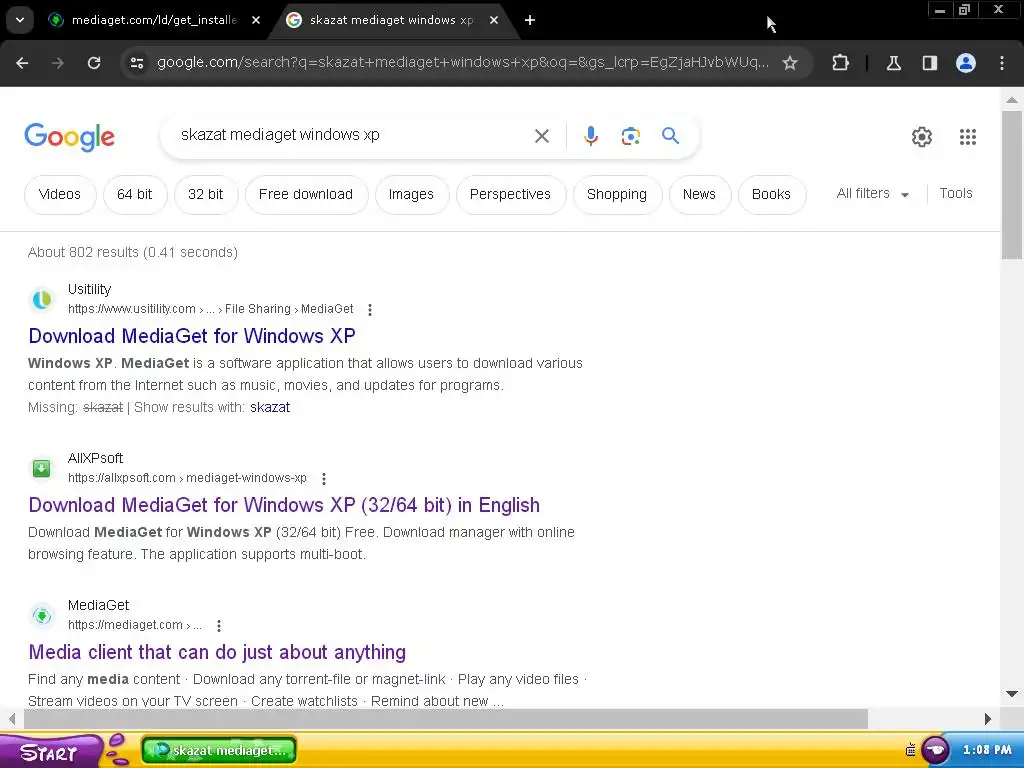Select the 32 bit filter chip
Image resolution: width=1024 pixels, height=768 pixels.
point(205,195)
